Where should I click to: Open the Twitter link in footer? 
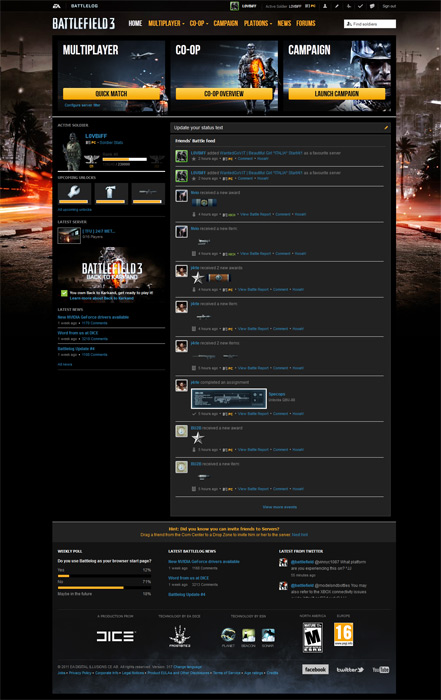350,669
